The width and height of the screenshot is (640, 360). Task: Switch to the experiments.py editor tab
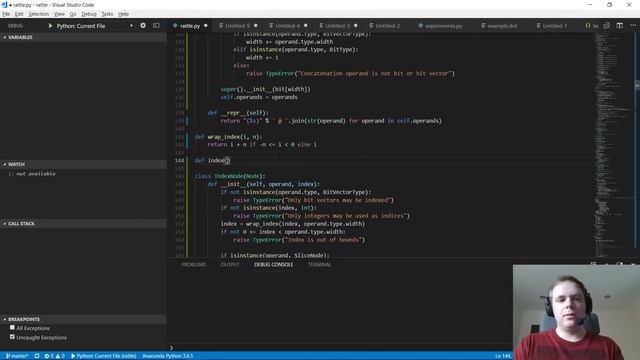[x=443, y=26]
